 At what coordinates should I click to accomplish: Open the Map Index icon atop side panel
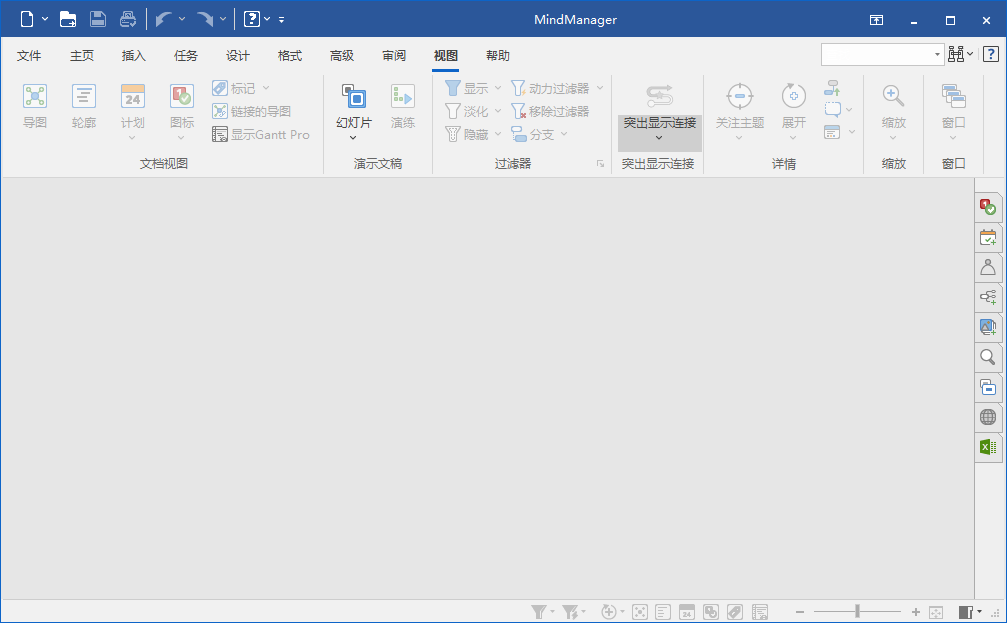pyautogui.click(x=988, y=207)
